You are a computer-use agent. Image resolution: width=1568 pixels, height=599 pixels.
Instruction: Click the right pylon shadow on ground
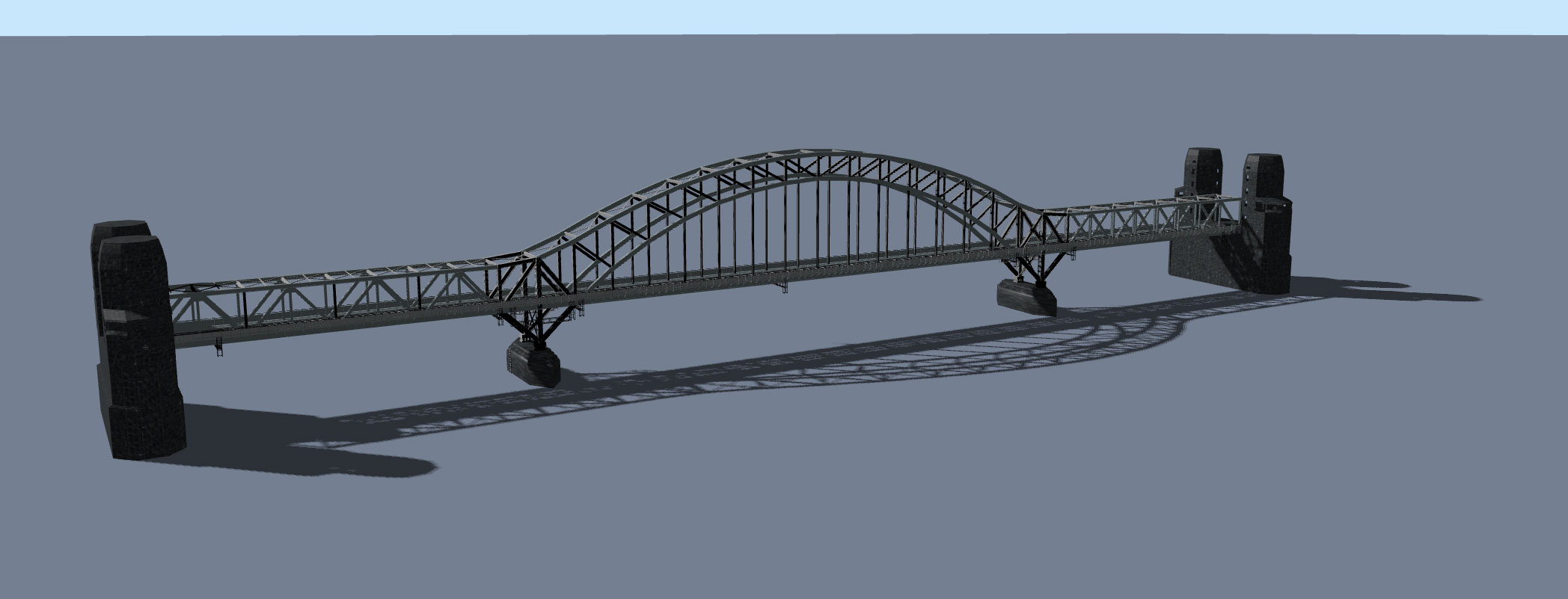[1384, 292]
